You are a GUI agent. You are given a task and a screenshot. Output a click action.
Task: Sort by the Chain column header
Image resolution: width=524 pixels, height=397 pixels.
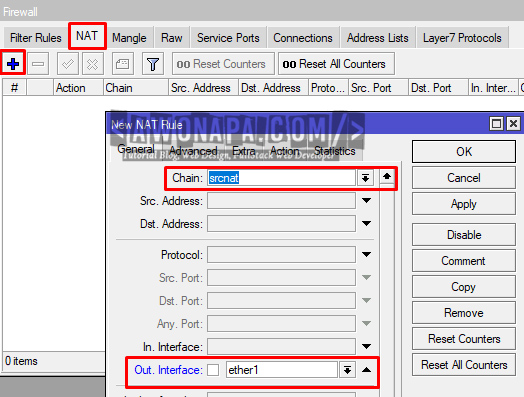click(x=136, y=88)
